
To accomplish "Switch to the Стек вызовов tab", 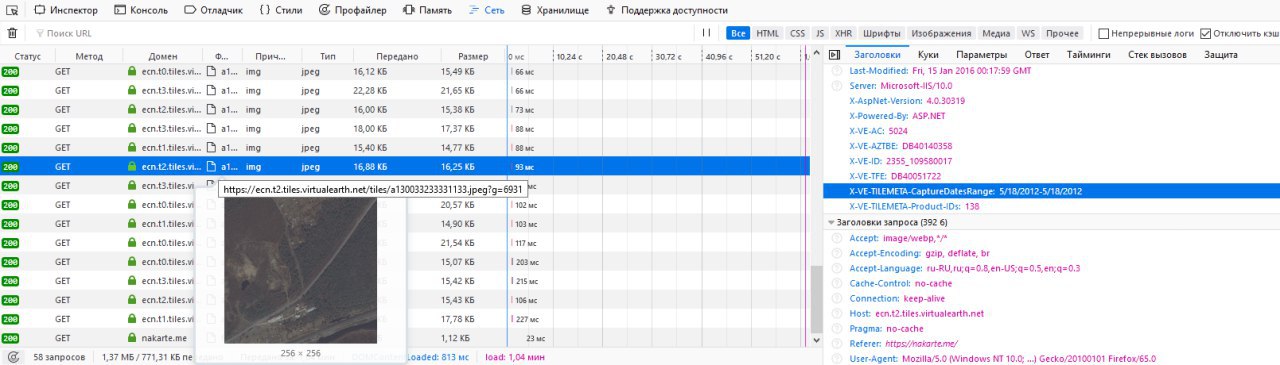I will coord(1157,54).
